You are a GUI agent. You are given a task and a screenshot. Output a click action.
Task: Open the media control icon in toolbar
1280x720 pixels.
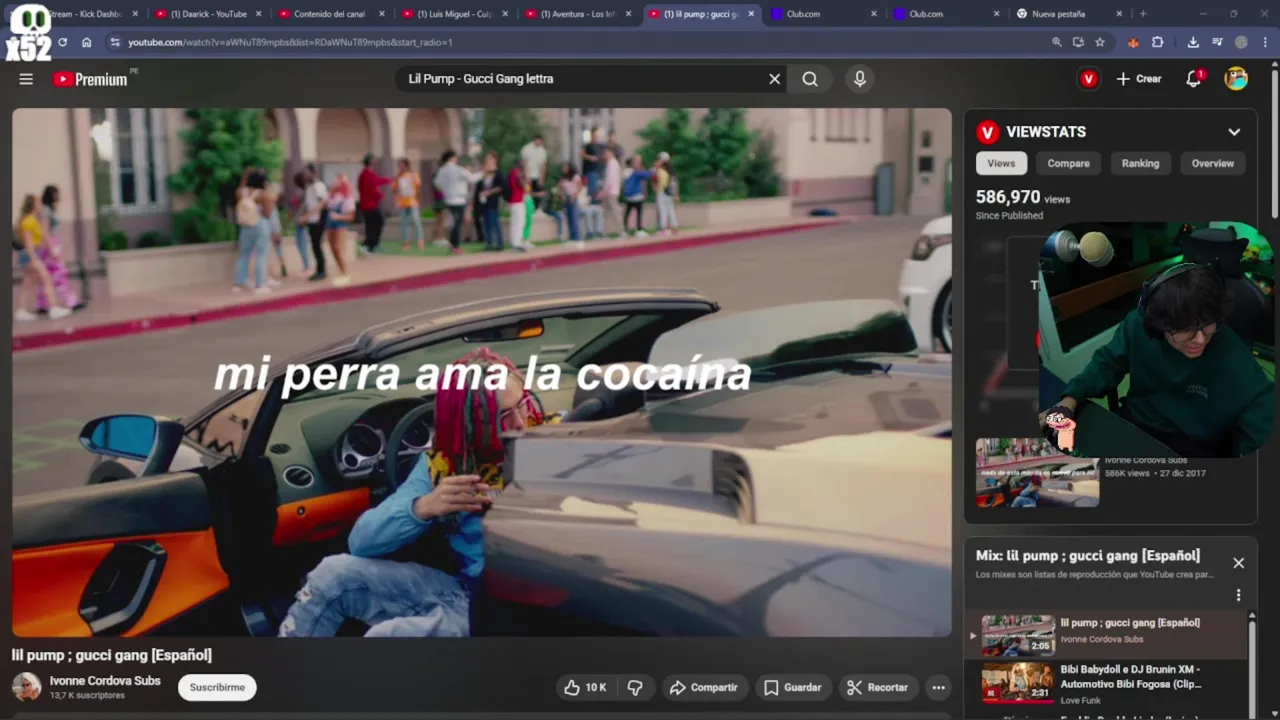pos(1217,42)
